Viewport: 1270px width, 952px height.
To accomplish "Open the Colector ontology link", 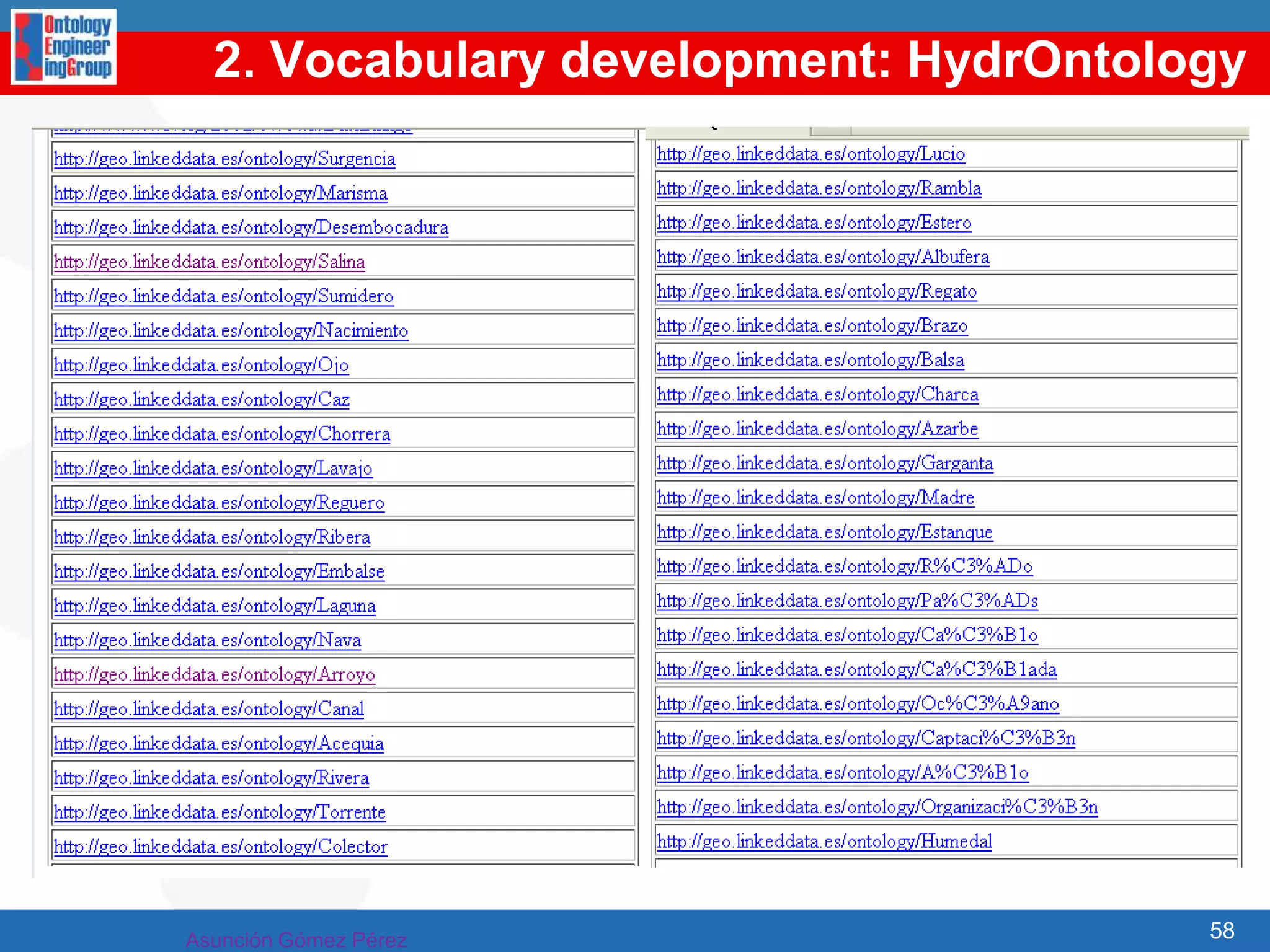I will (221, 847).
